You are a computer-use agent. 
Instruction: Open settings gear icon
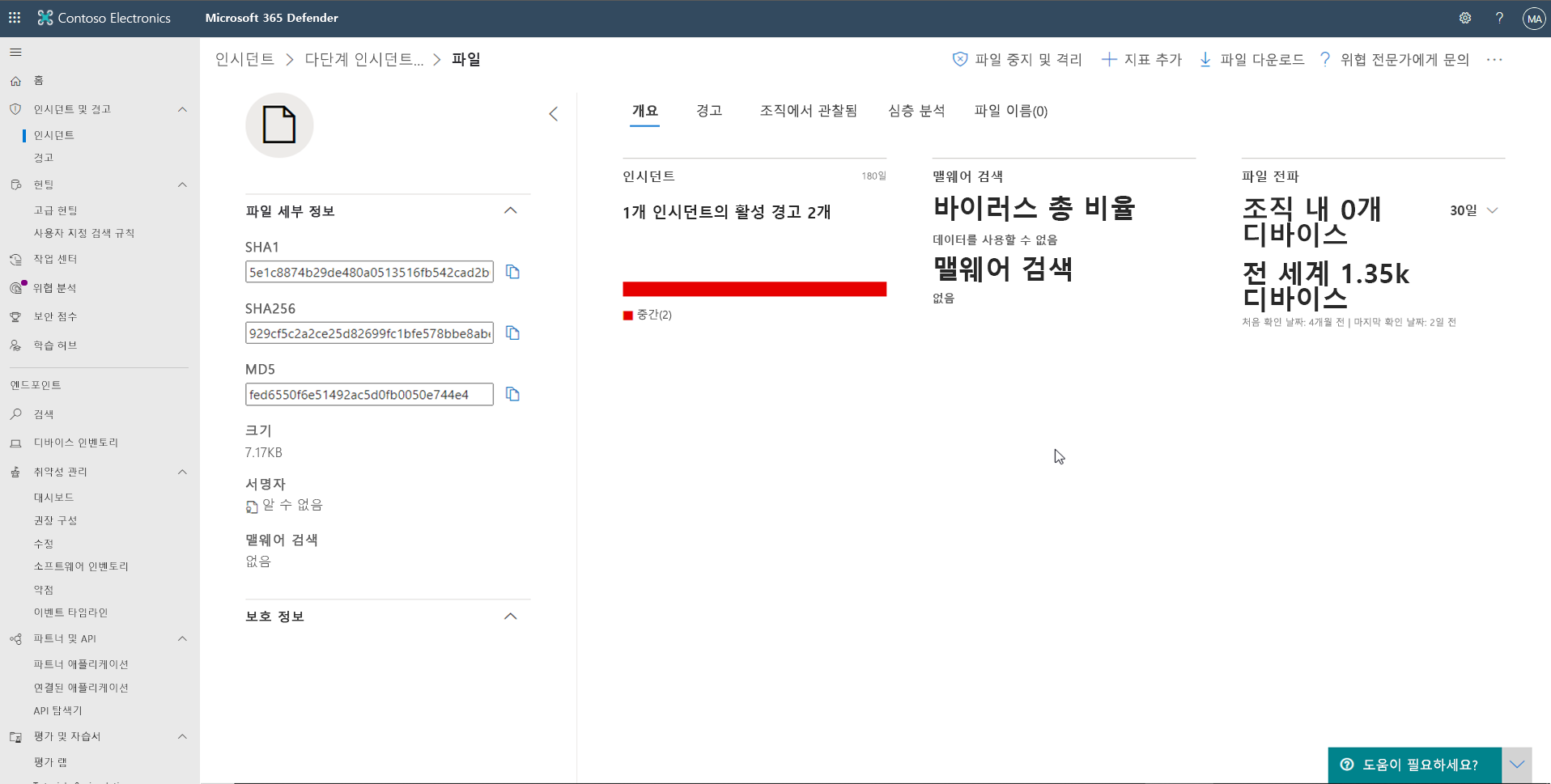[x=1465, y=18]
